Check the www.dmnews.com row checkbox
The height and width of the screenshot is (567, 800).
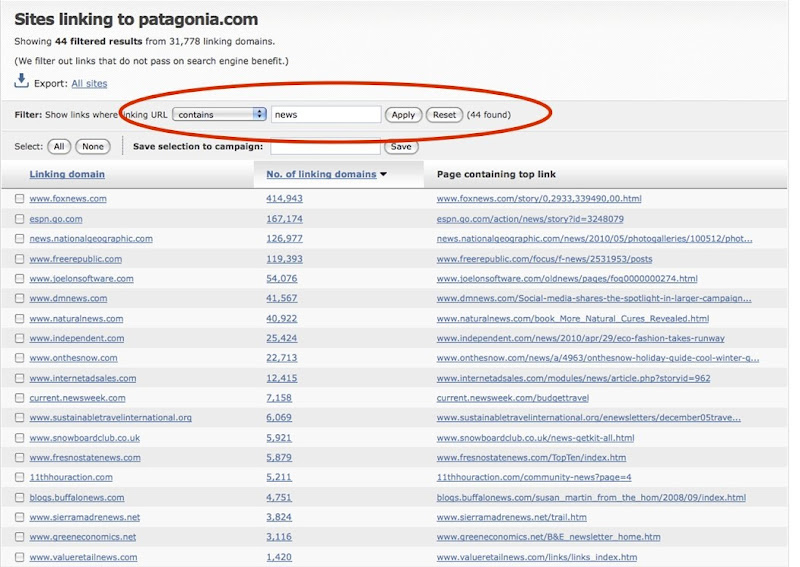19,298
